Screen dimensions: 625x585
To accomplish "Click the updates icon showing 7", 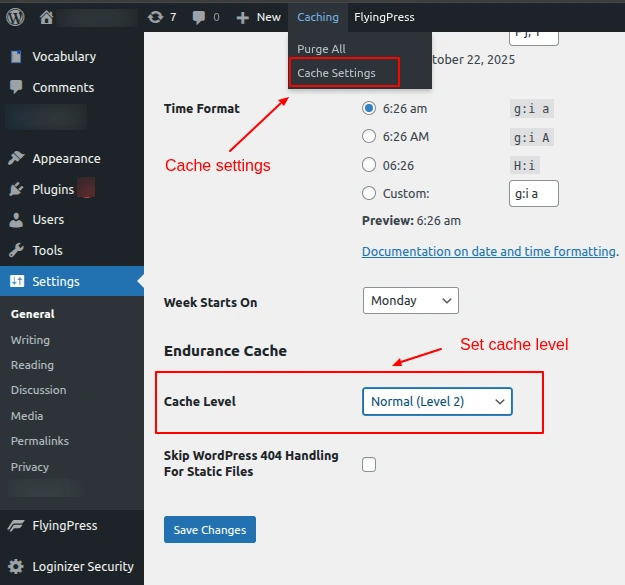I will 155,17.
